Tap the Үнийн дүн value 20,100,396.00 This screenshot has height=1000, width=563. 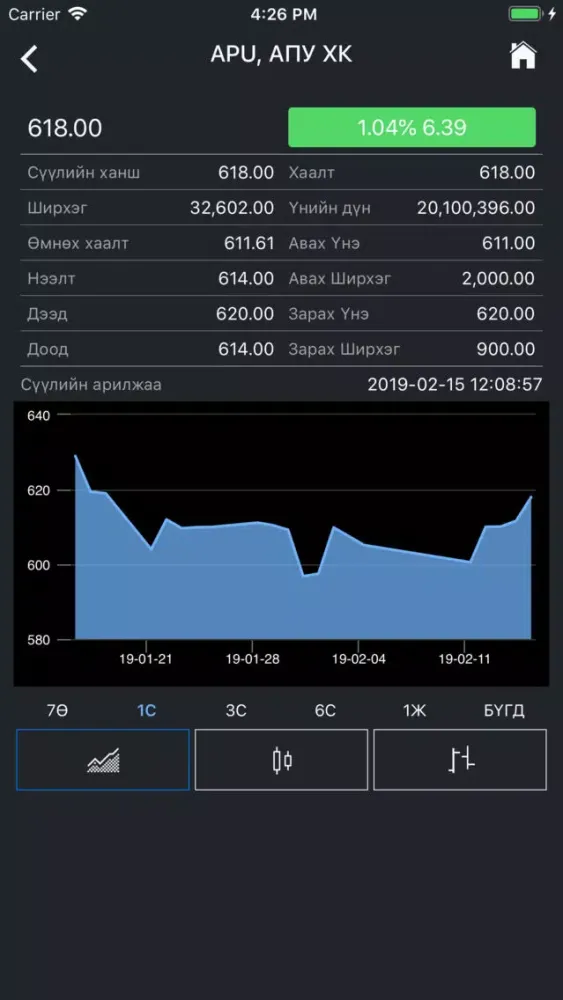[x=476, y=208]
